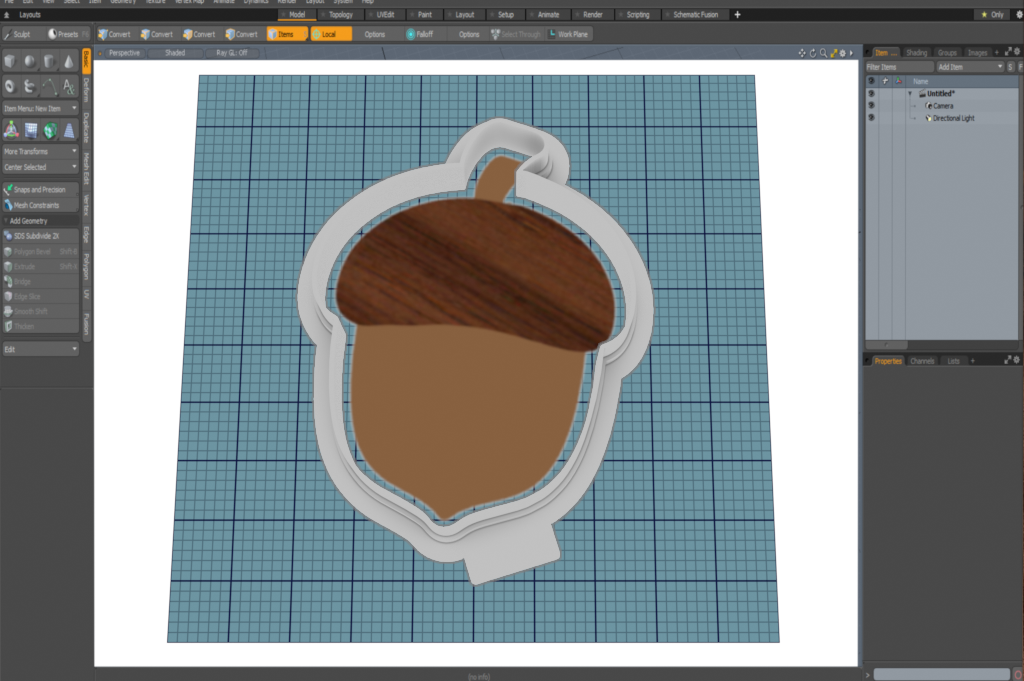Image resolution: width=1024 pixels, height=681 pixels.
Task: Click the yellow pen color icon above viewport
Action: click(x=834, y=51)
